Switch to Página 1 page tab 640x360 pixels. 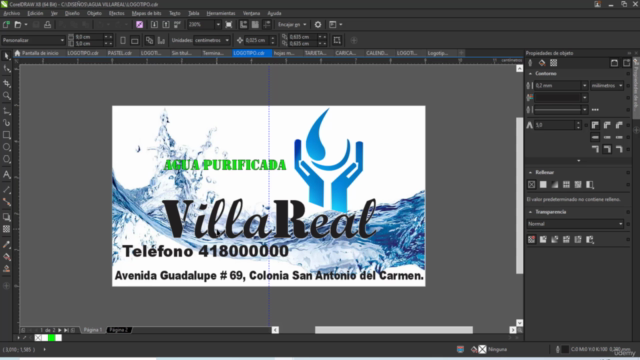[93, 330]
